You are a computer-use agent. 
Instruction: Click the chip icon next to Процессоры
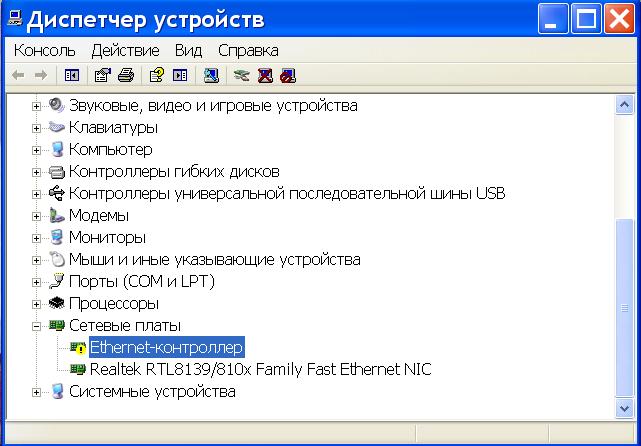pos(56,303)
